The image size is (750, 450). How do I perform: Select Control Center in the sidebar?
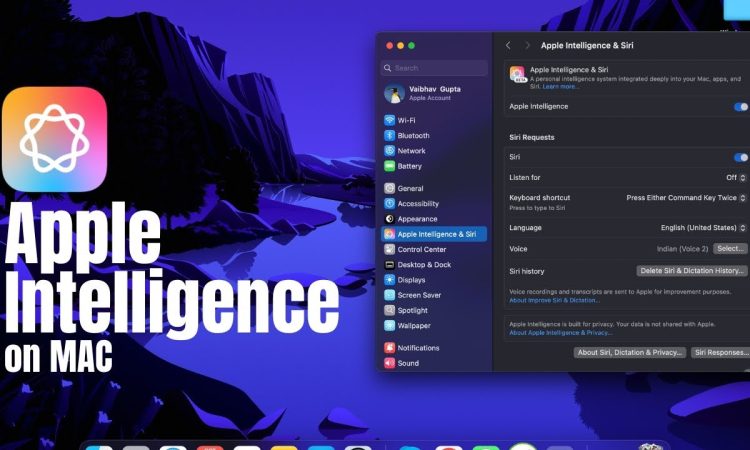coord(422,250)
